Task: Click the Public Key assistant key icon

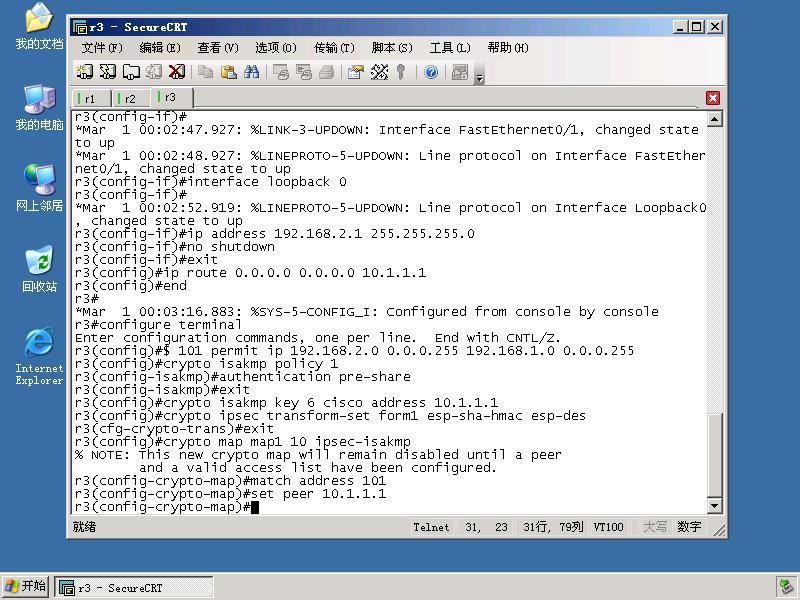Action: (x=401, y=72)
